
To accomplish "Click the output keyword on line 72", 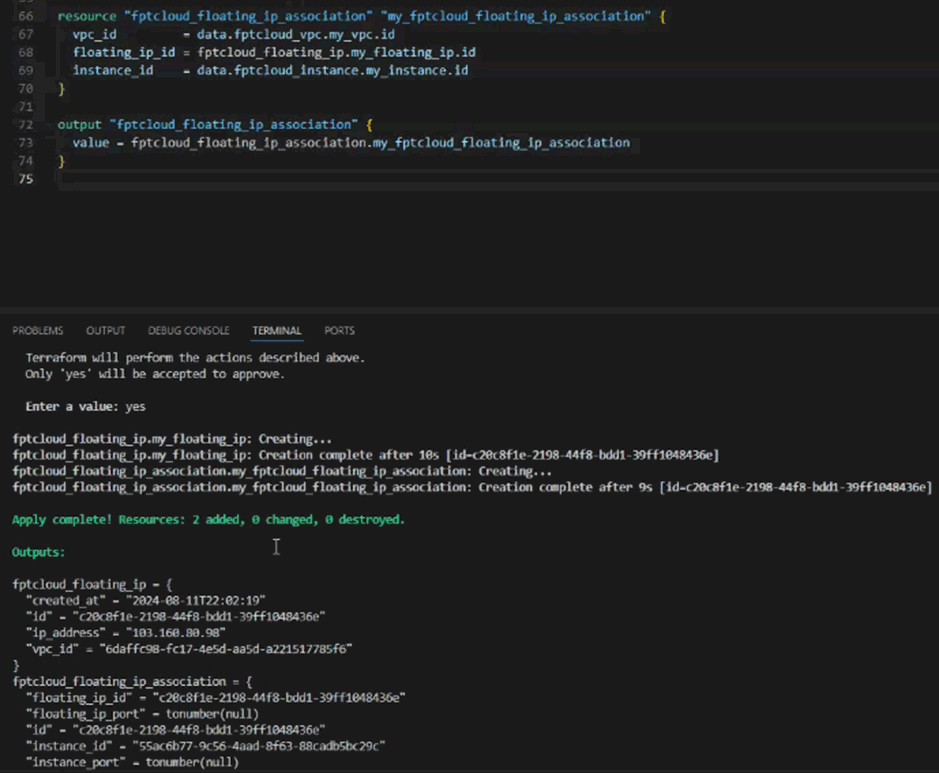I will [80, 125].
